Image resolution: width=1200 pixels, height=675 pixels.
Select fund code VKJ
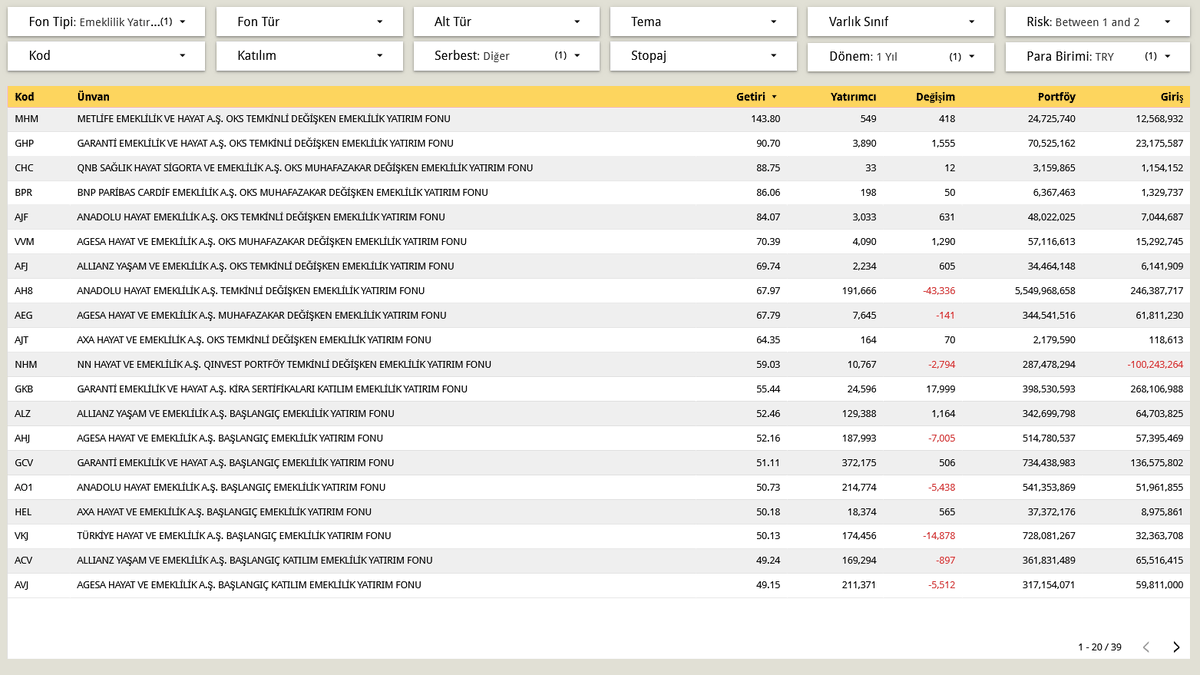22,536
